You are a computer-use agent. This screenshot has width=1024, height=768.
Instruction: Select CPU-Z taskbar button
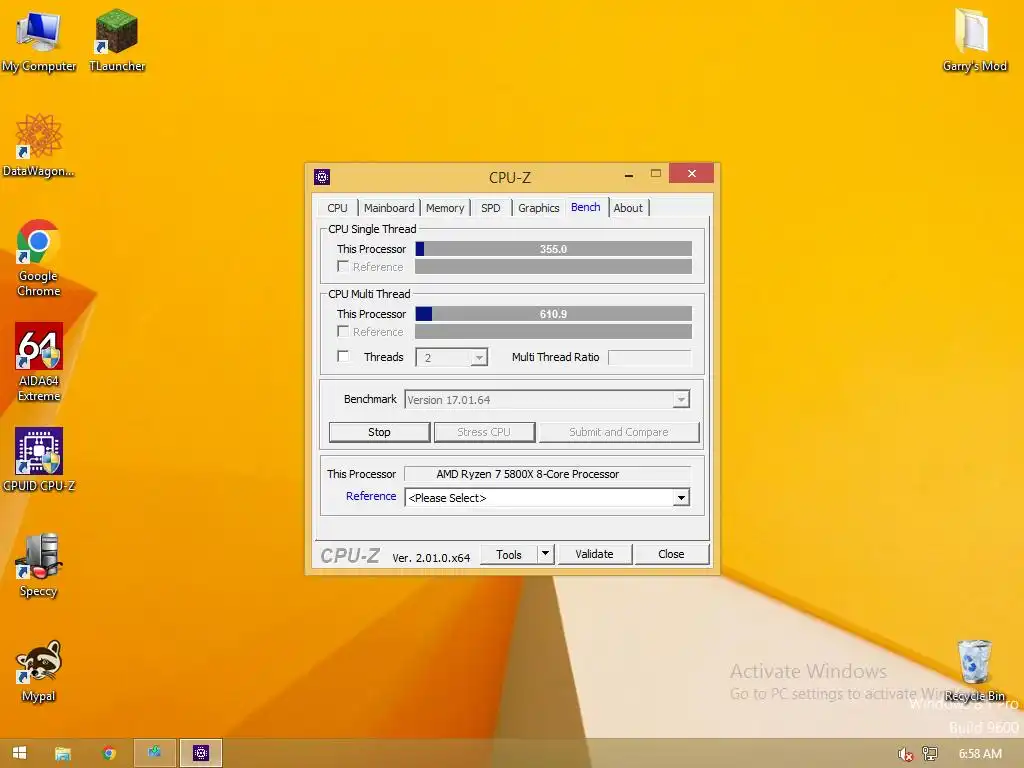201,753
